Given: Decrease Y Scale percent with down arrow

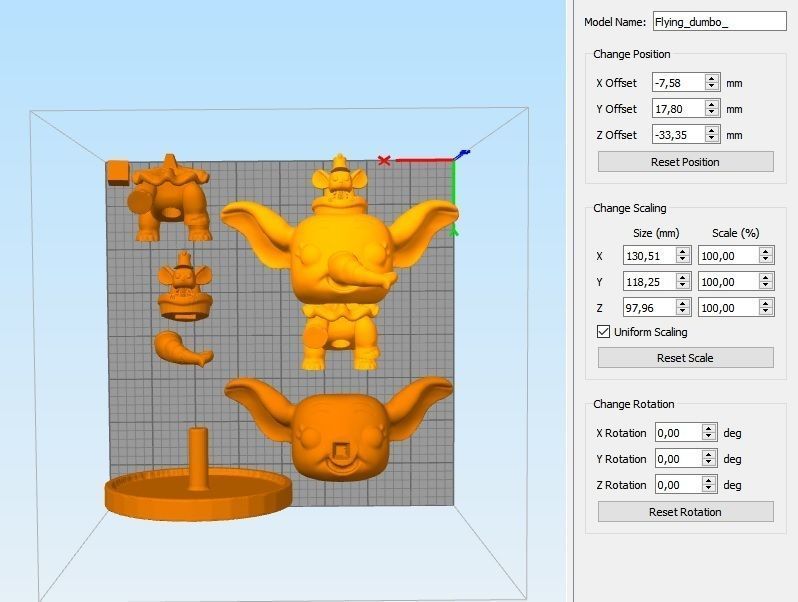Looking at the screenshot, I should pos(765,286).
